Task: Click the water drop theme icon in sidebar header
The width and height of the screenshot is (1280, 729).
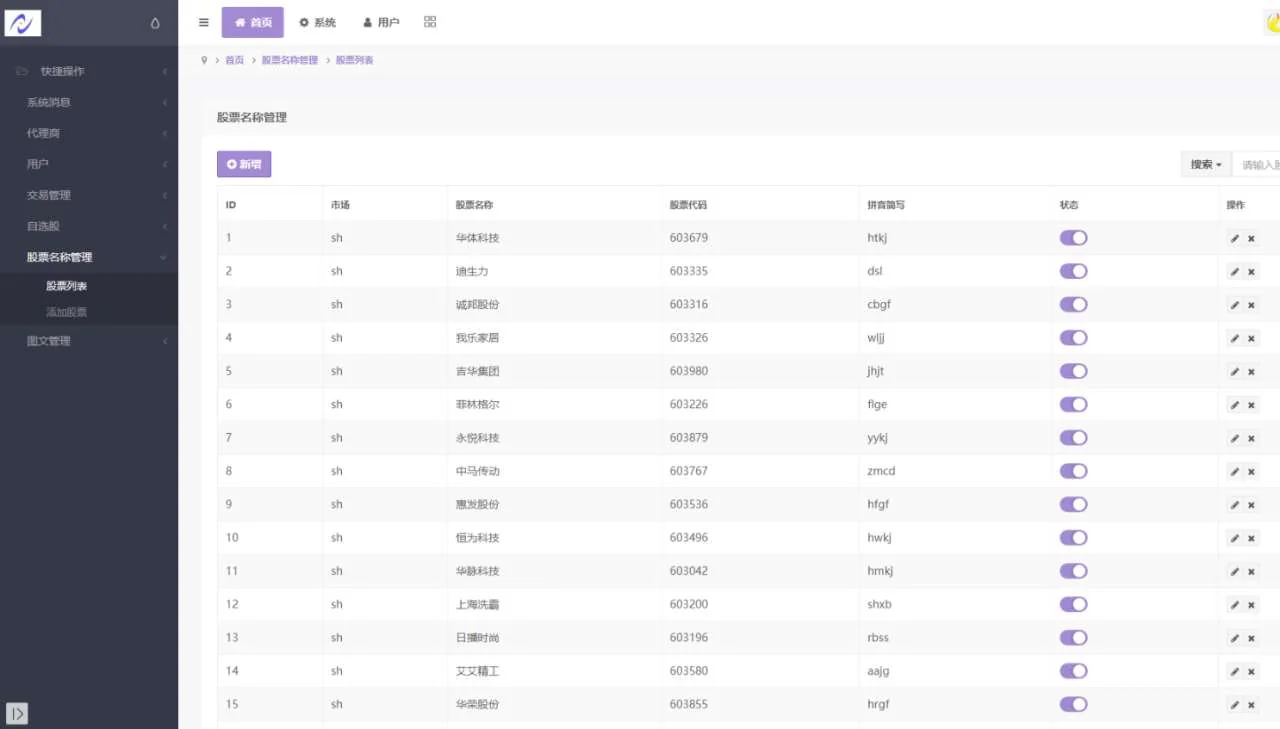Action: 155,23
